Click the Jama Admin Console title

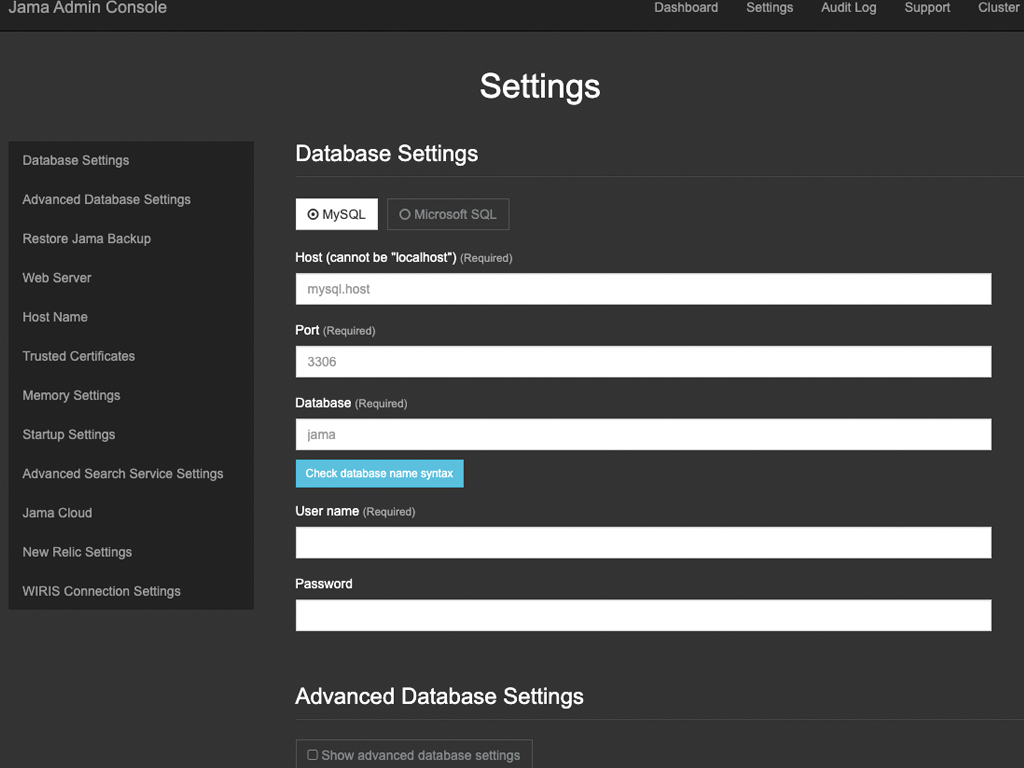(x=88, y=8)
